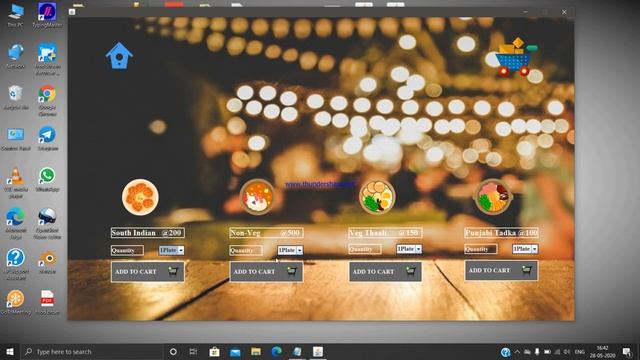Select the Non-Veg dish image

[x=257, y=197]
